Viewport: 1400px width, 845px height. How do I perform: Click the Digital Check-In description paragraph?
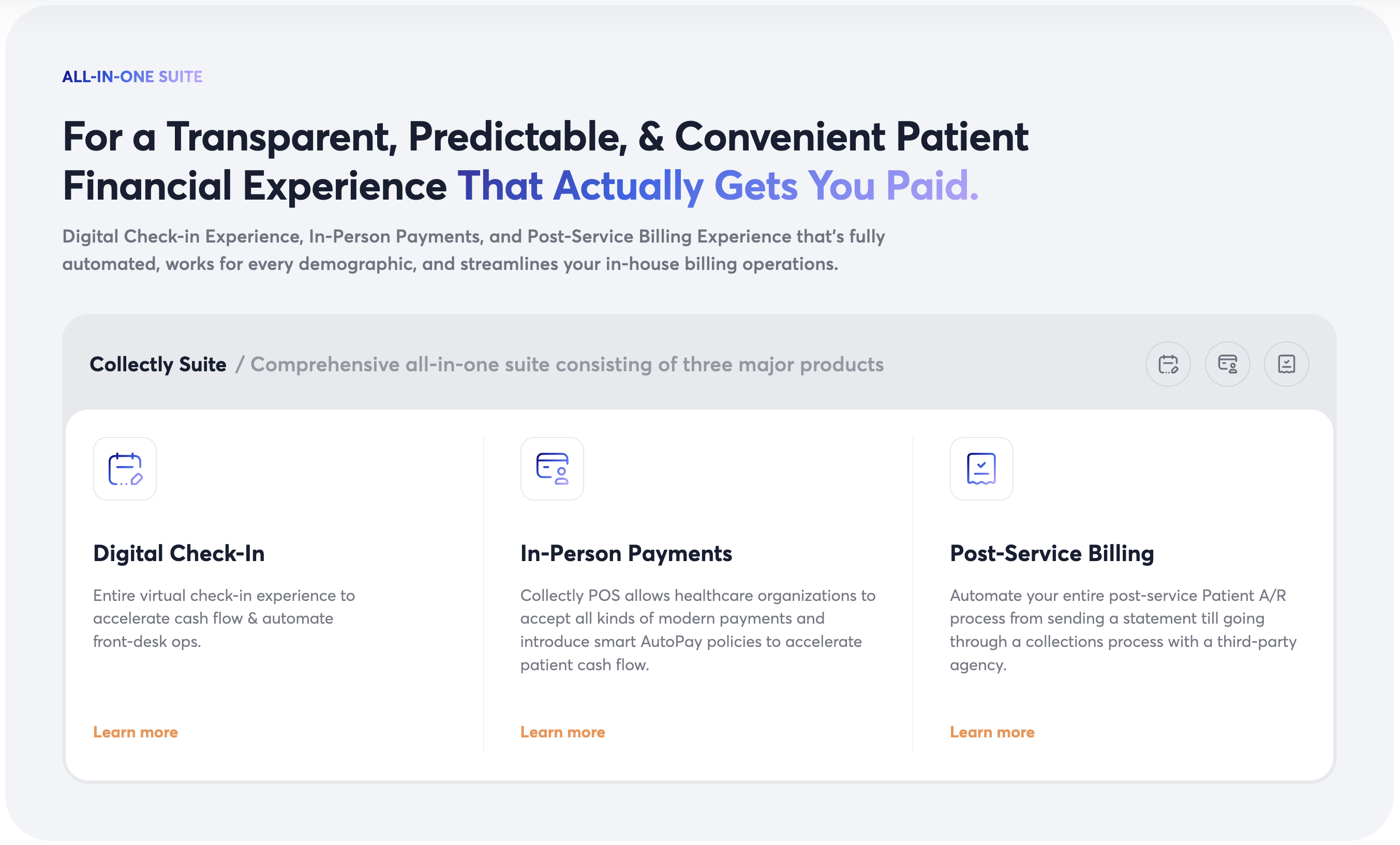(224, 618)
